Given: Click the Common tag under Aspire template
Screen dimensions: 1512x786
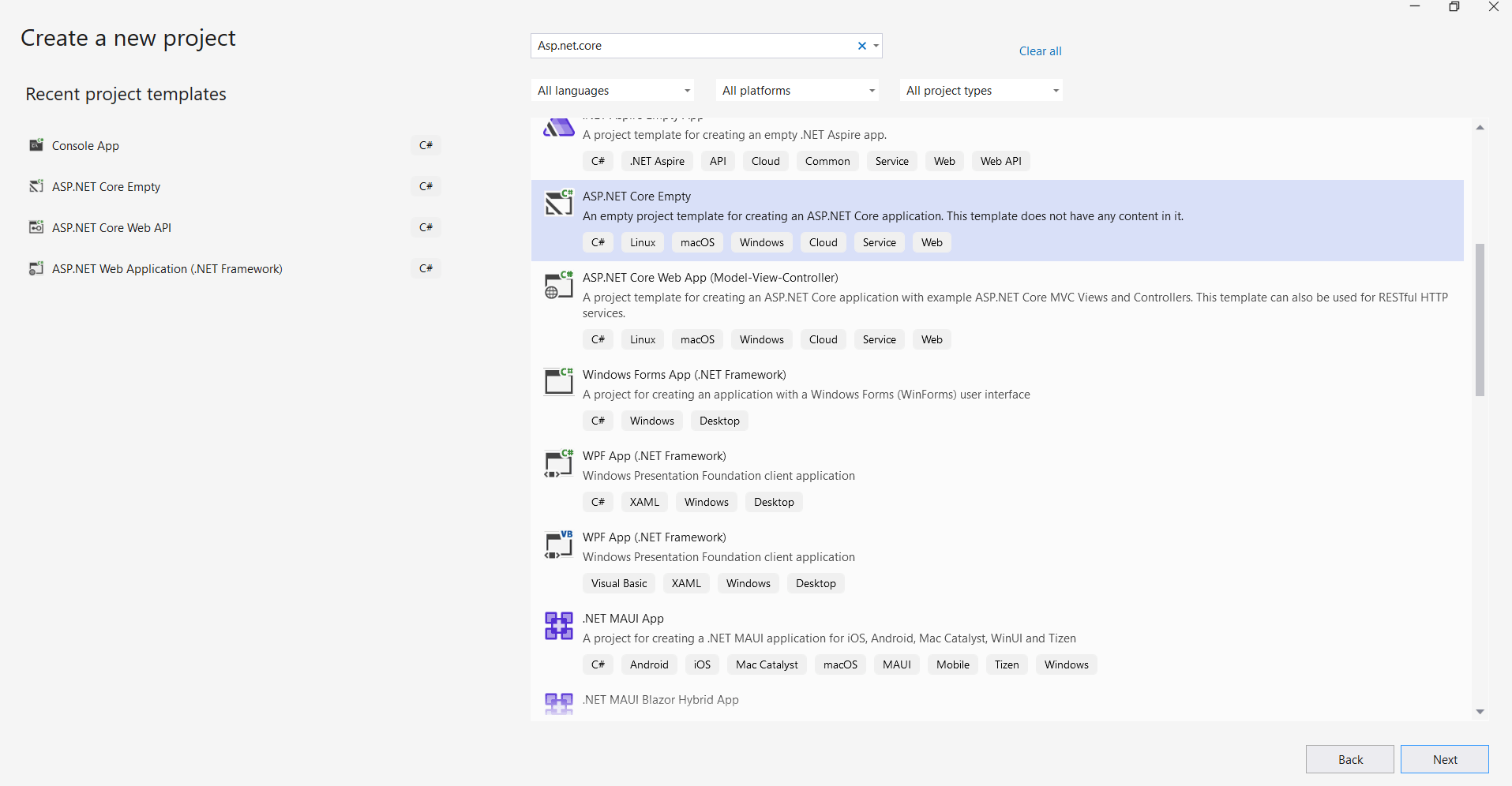Looking at the screenshot, I should coord(827,161).
